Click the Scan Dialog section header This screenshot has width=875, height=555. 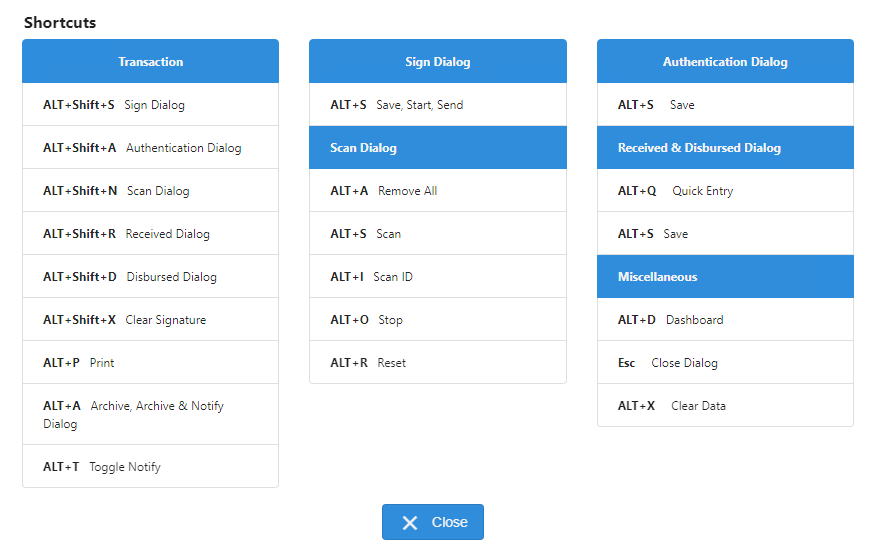pyautogui.click(x=438, y=148)
